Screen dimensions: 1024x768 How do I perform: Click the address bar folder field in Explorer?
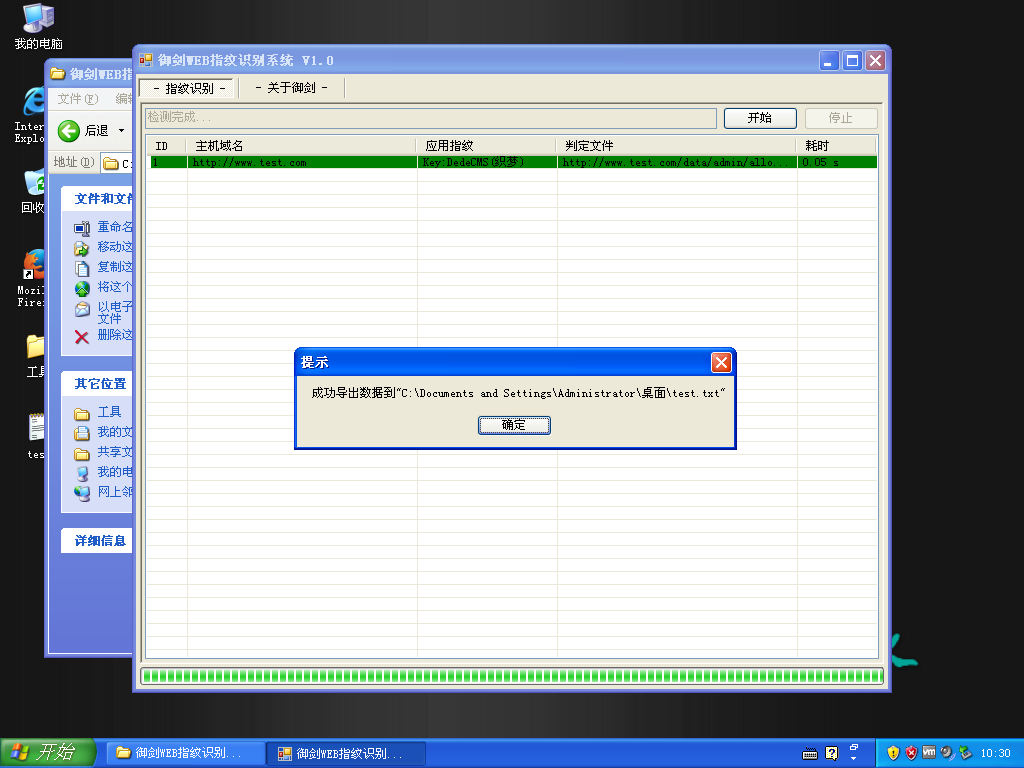pos(117,163)
